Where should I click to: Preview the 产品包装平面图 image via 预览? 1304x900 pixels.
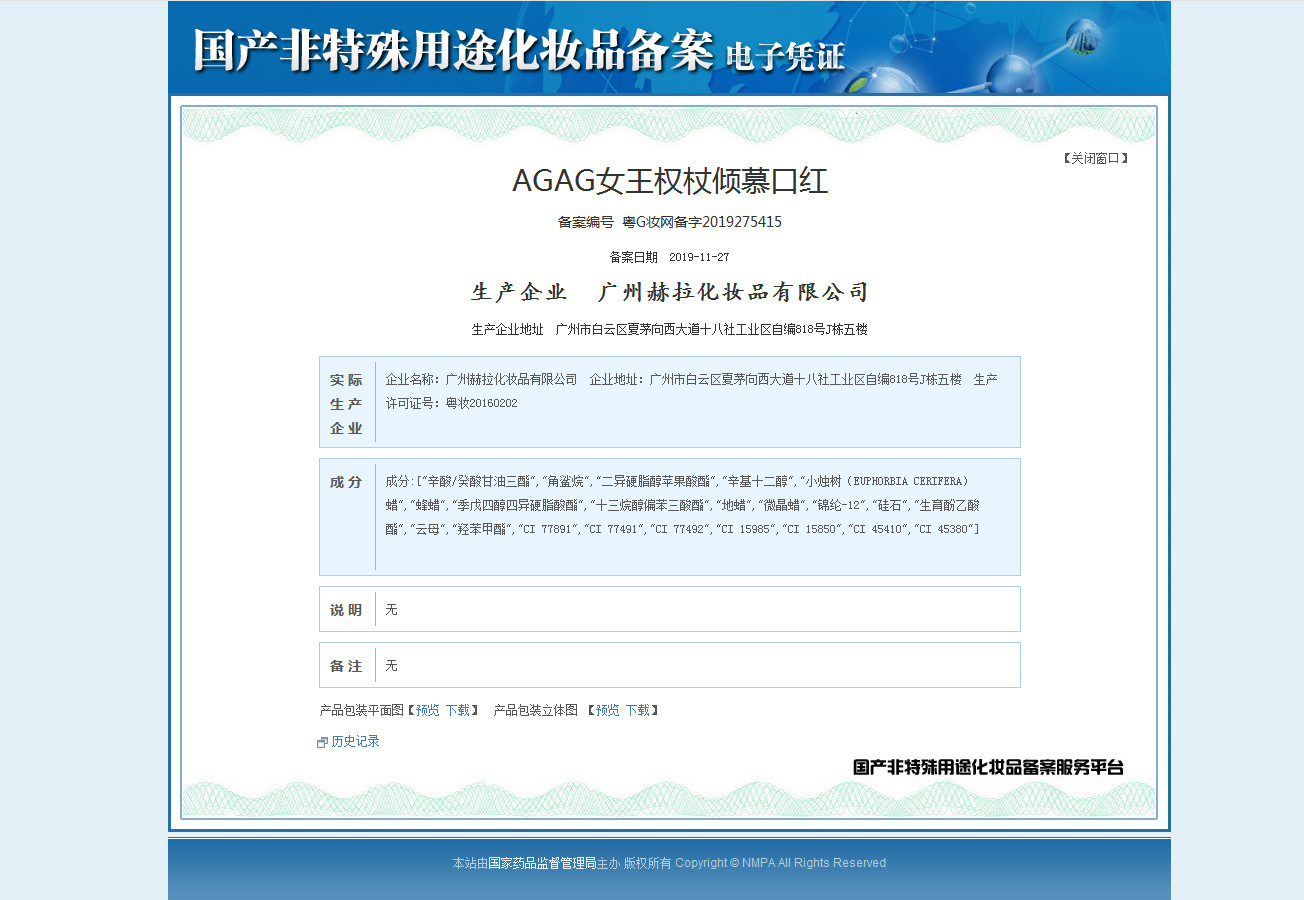coord(428,710)
